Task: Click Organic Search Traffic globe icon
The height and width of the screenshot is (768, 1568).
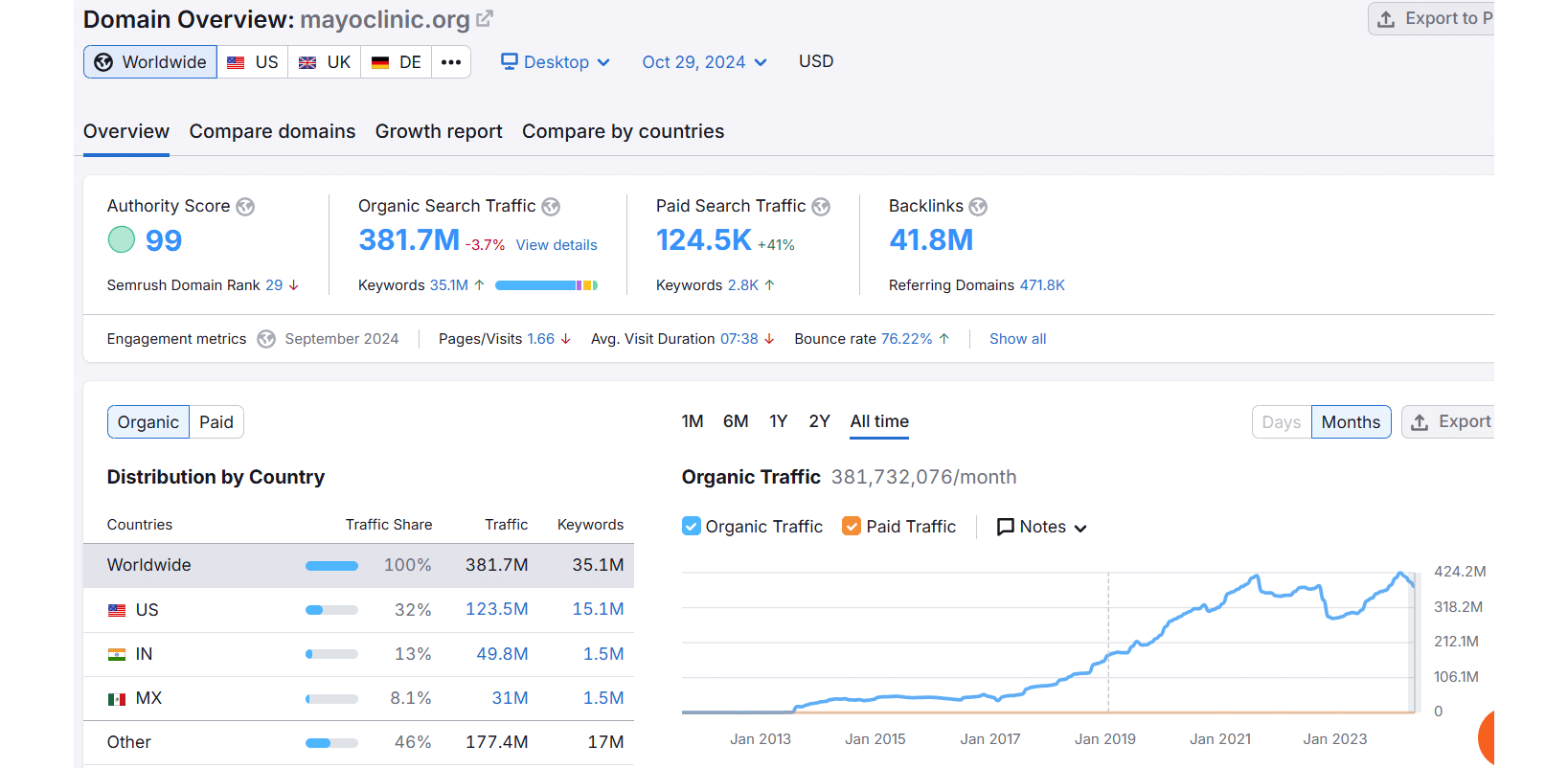Action: pyautogui.click(x=551, y=207)
